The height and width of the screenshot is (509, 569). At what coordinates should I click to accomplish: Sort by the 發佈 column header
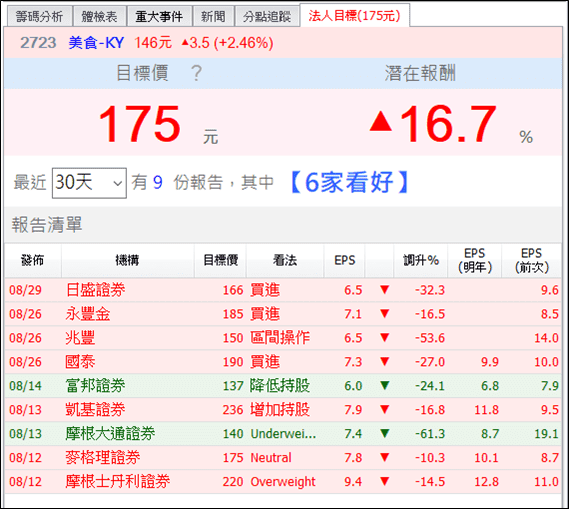tap(33, 260)
